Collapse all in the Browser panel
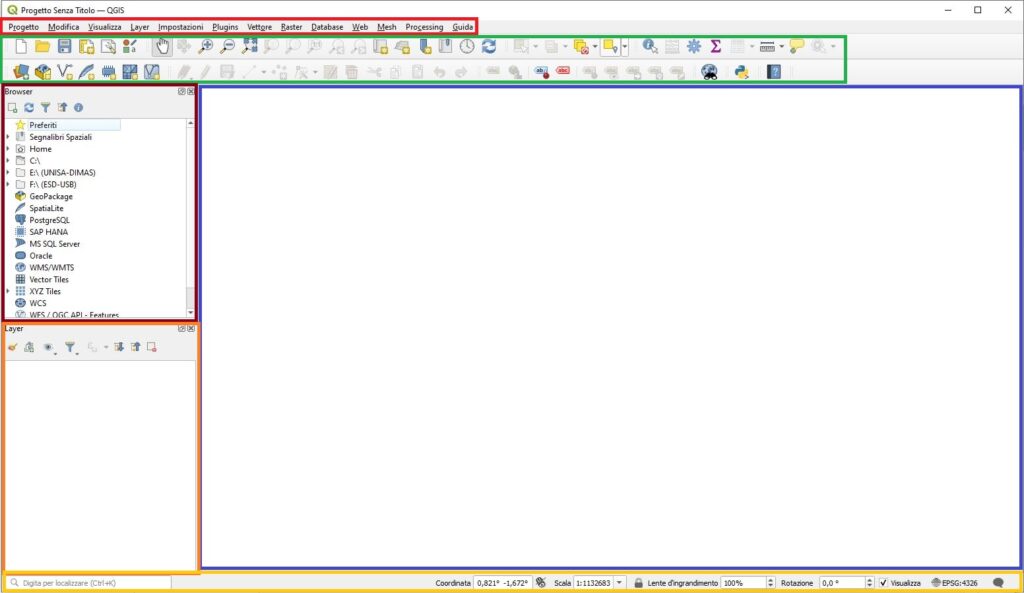1024x593 pixels. pos(62,108)
